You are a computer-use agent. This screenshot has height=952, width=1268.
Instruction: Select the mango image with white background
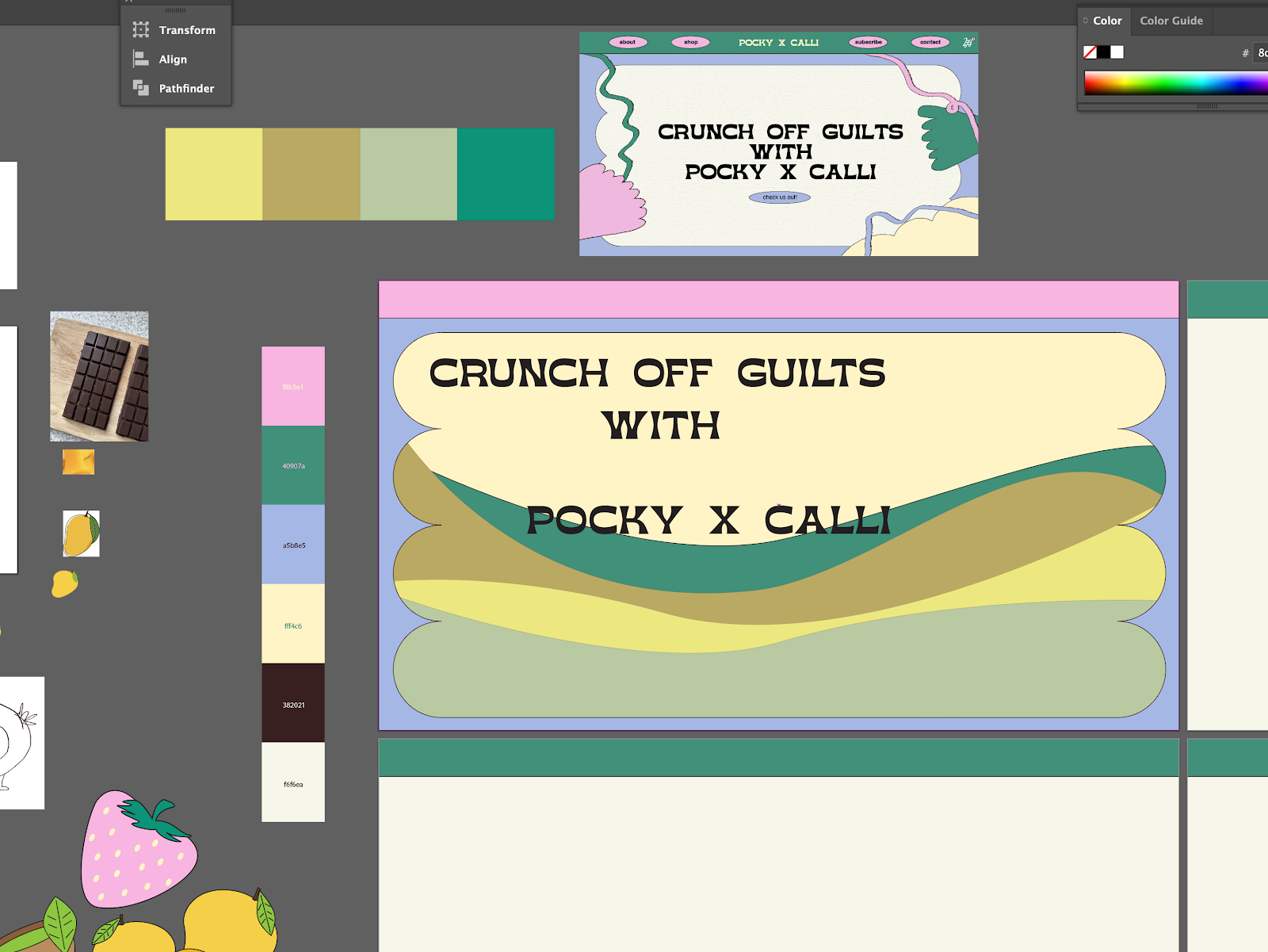pos(82,533)
